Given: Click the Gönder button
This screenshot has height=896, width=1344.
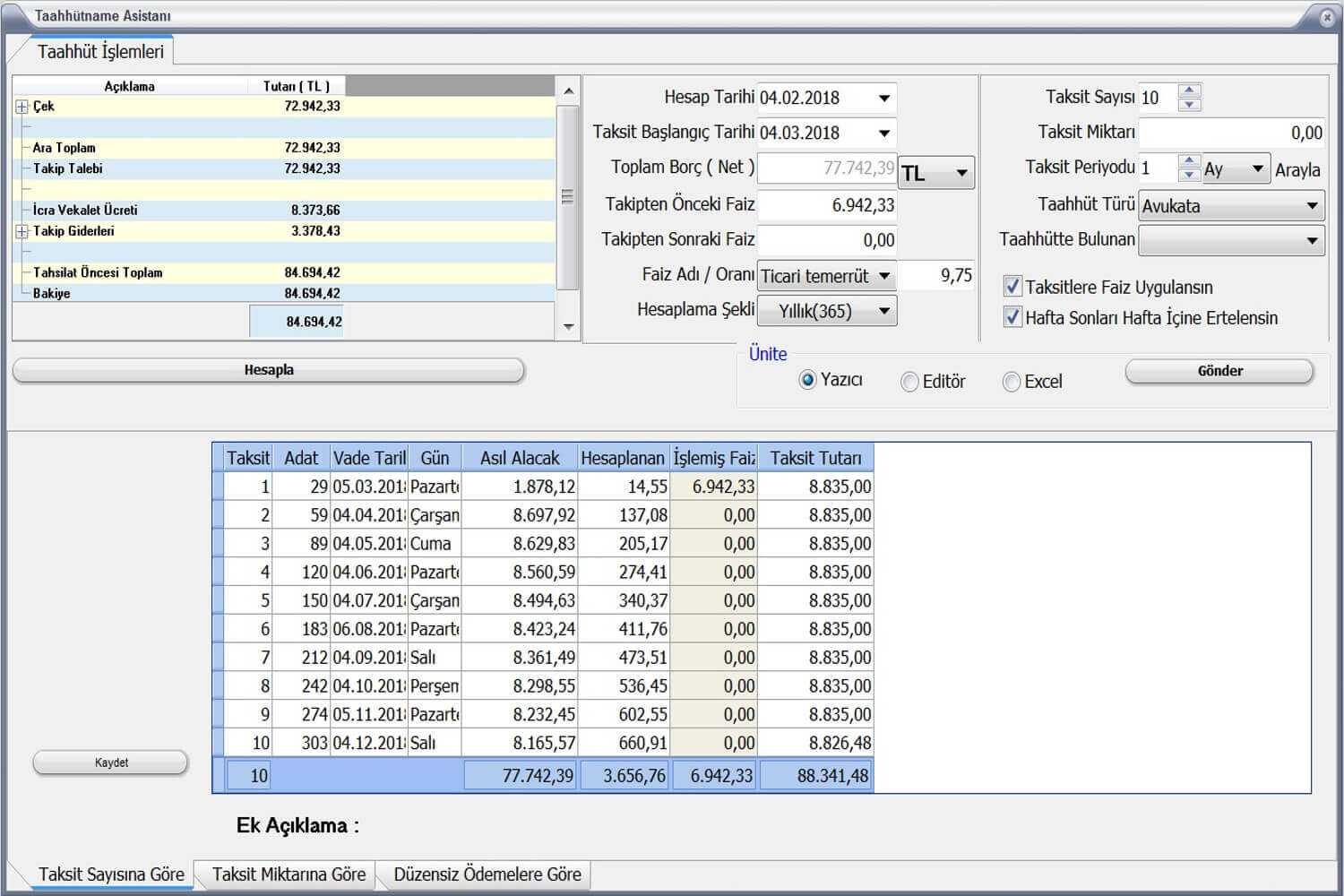Looking at the screenshot, I should 1219,371.
